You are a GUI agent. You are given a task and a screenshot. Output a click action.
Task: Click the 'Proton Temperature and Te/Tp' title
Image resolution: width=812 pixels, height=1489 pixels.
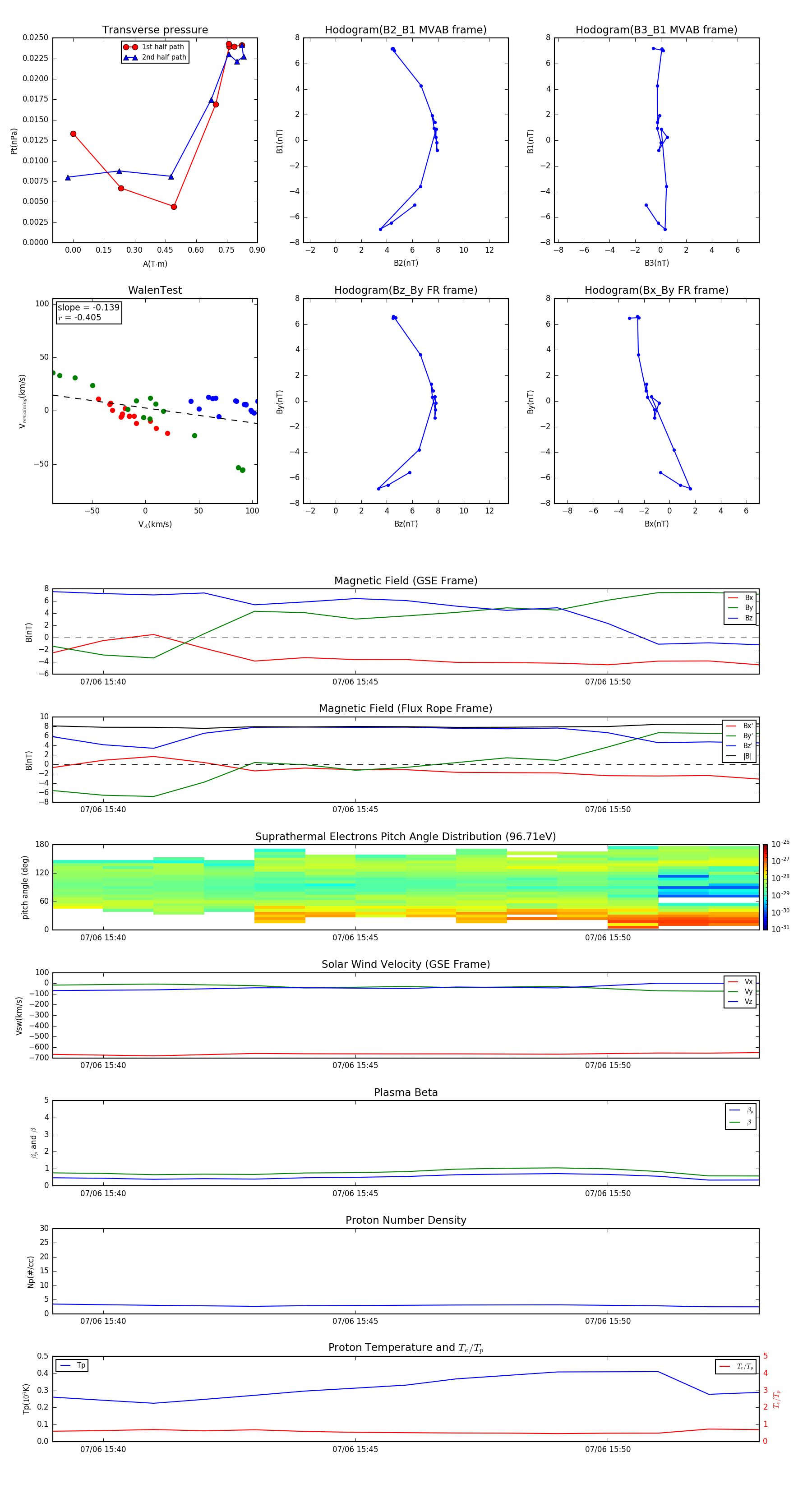click(x=406, y=1347)
